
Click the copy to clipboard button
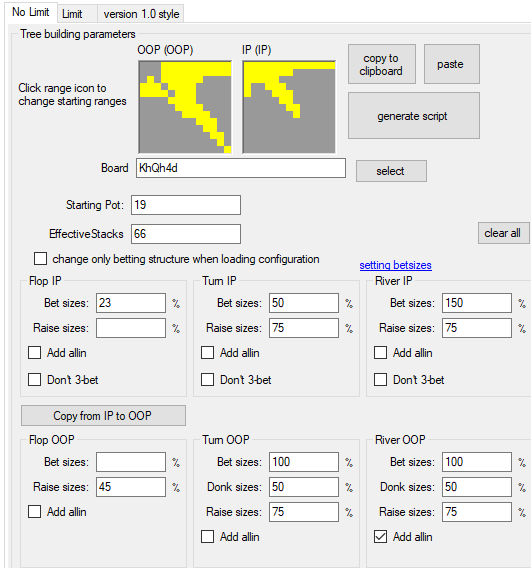click(x=382, y=64)
